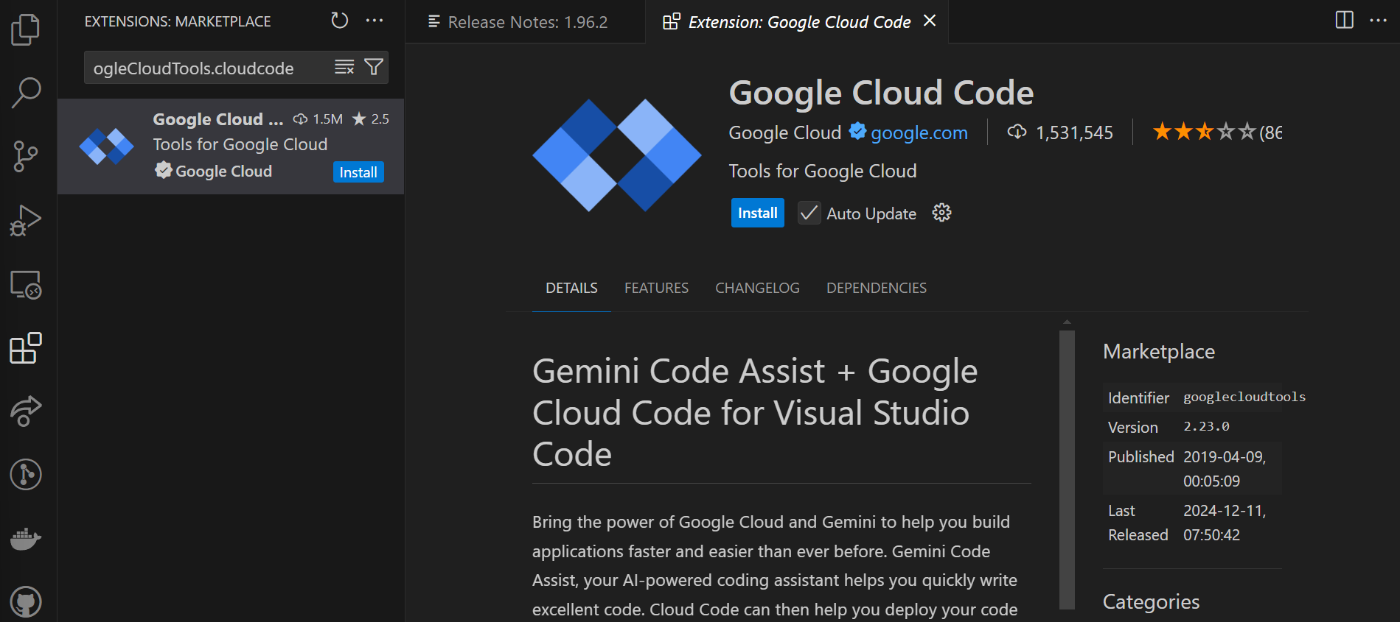Select the Run and Debug icon
This screenshot has width=1400, height=622.
click(26, 220)
